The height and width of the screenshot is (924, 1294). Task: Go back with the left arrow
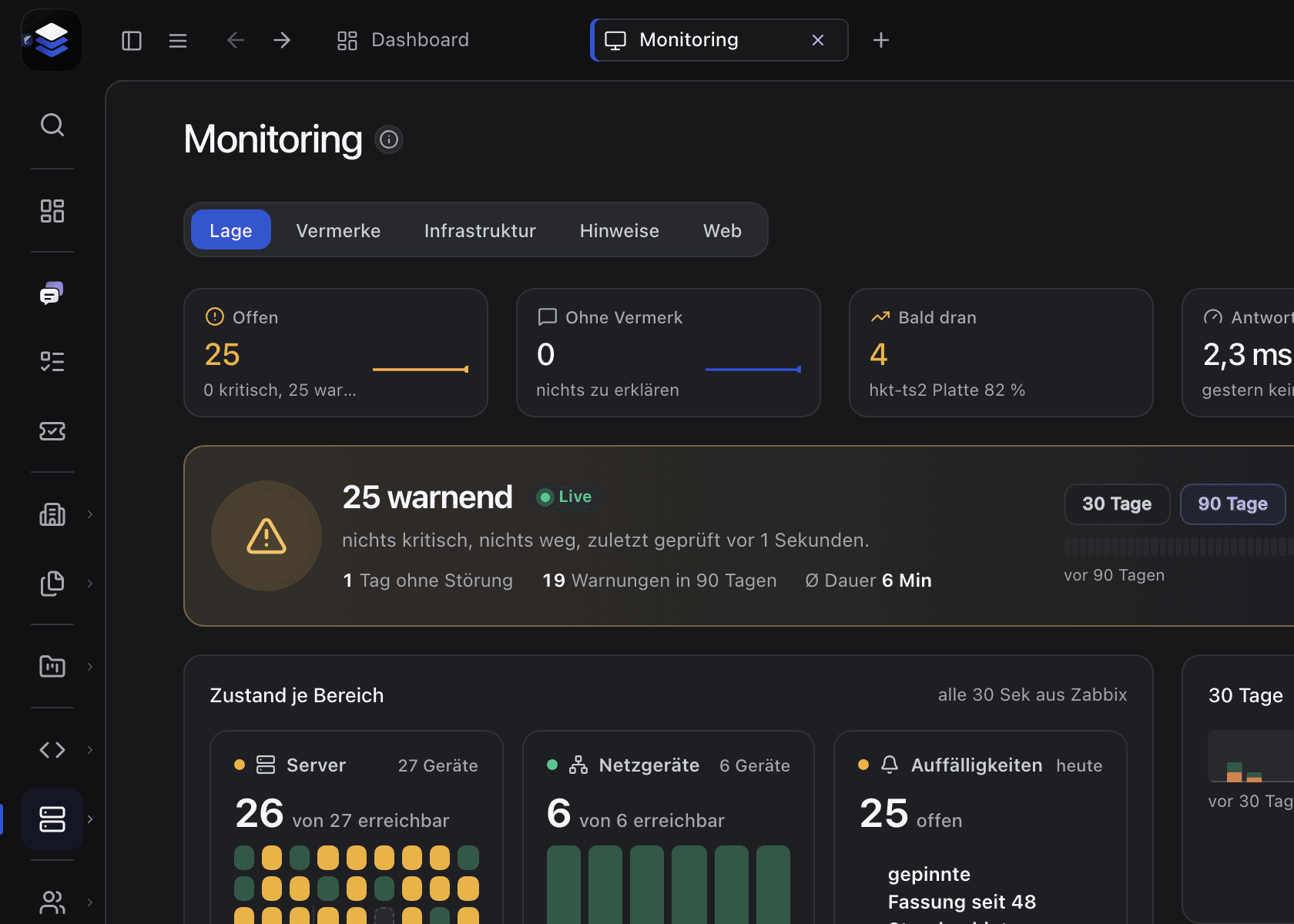(236, 40)
